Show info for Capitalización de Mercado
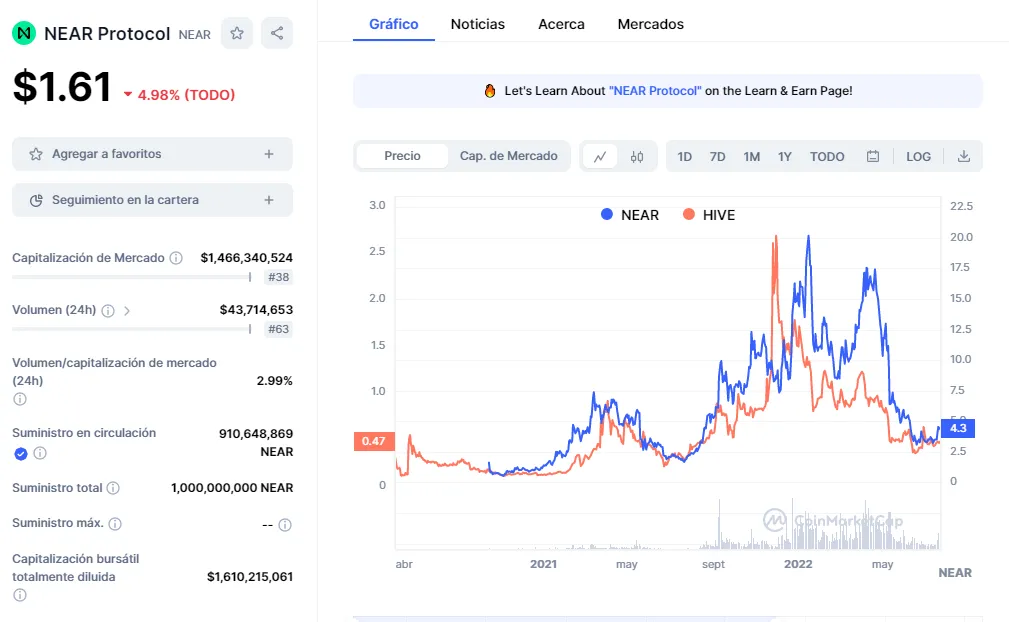 coord(176,258)
